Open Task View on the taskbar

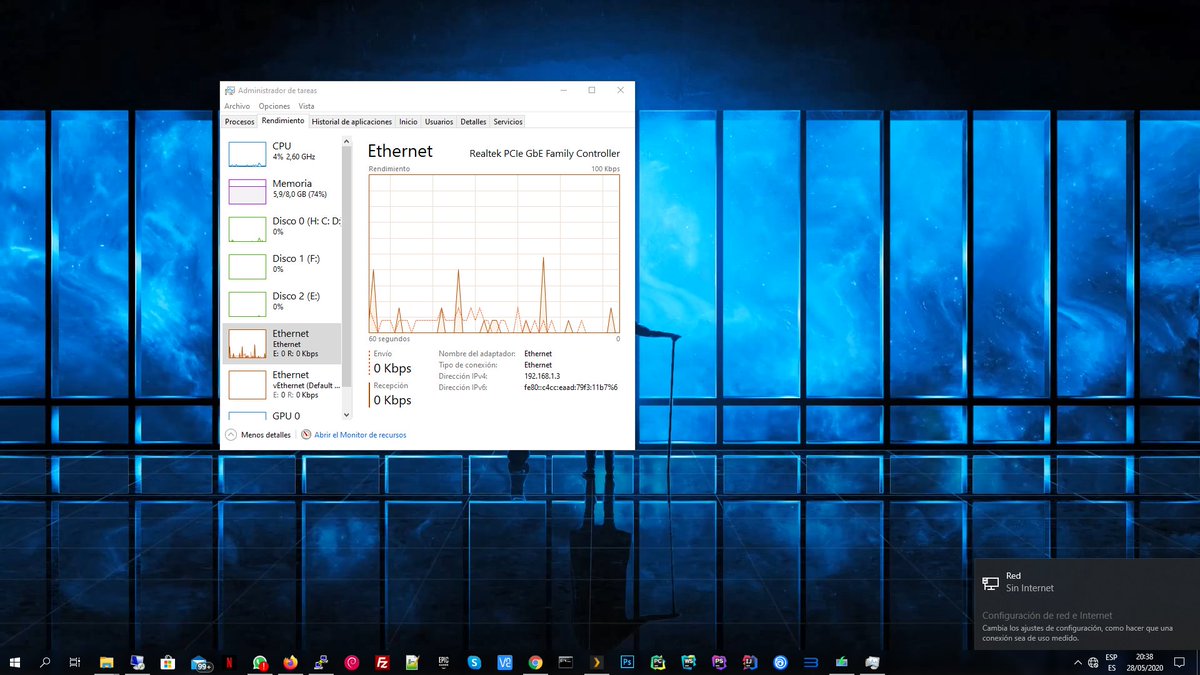[75, 662]
